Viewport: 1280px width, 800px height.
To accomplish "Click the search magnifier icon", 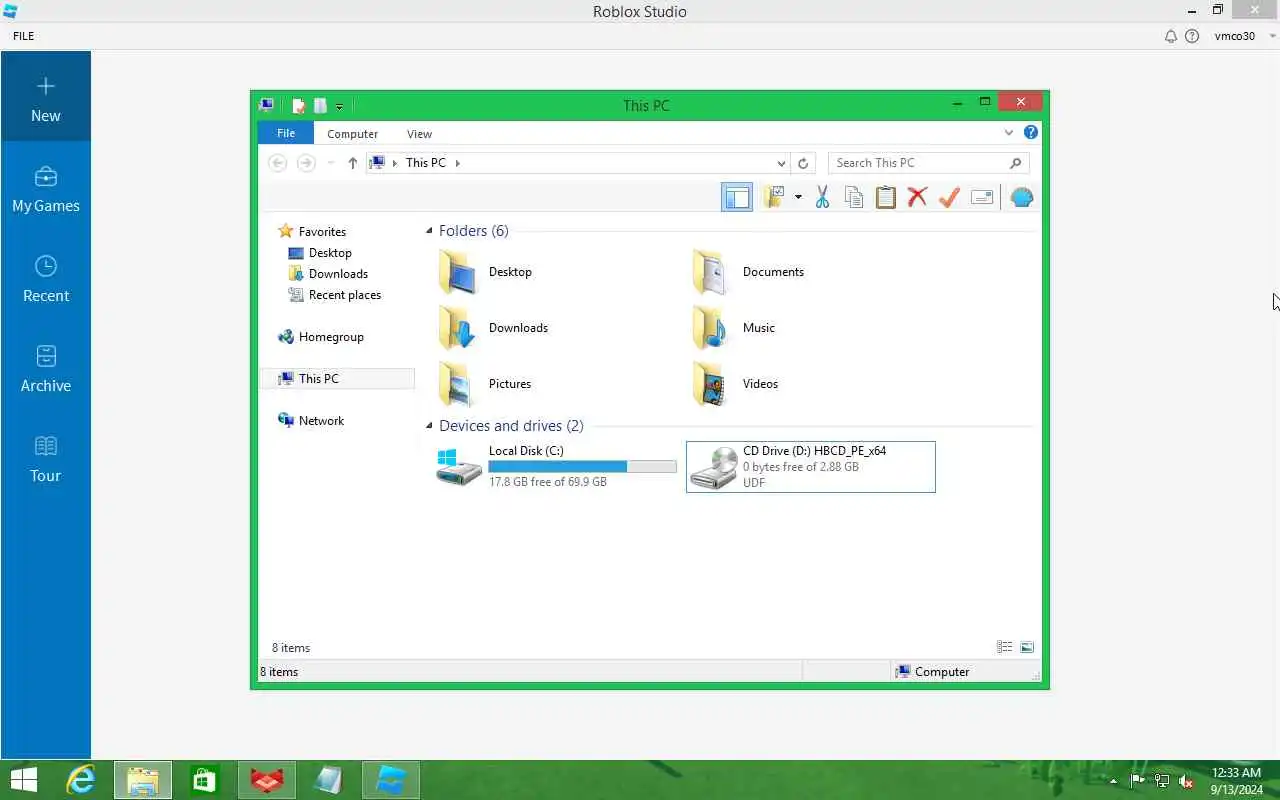I will click(1015, 163).
